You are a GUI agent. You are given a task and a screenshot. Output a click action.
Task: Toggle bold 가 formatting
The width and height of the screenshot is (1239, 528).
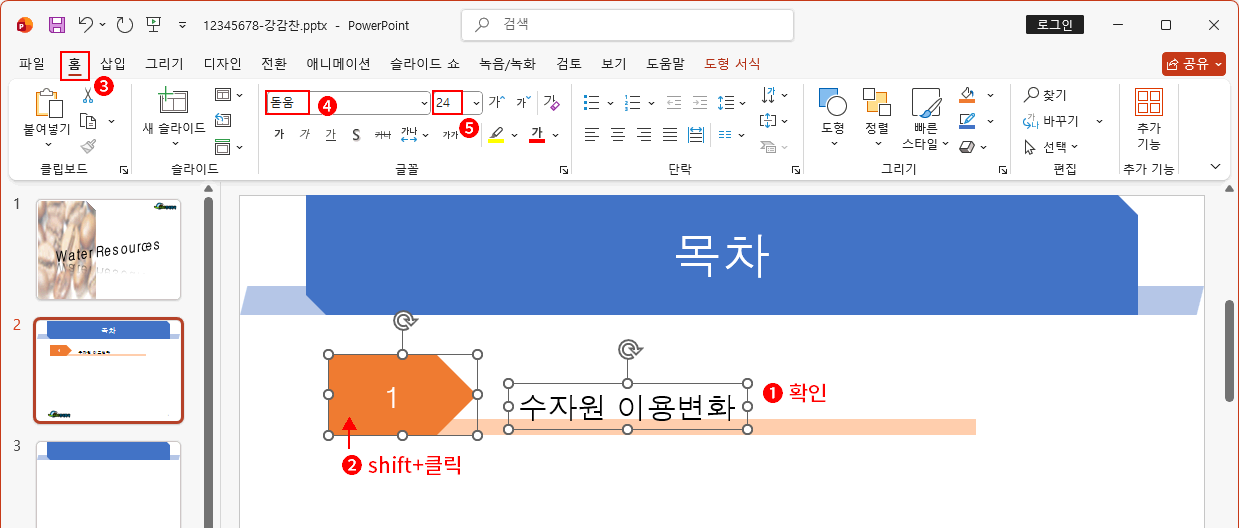(279, 134)
